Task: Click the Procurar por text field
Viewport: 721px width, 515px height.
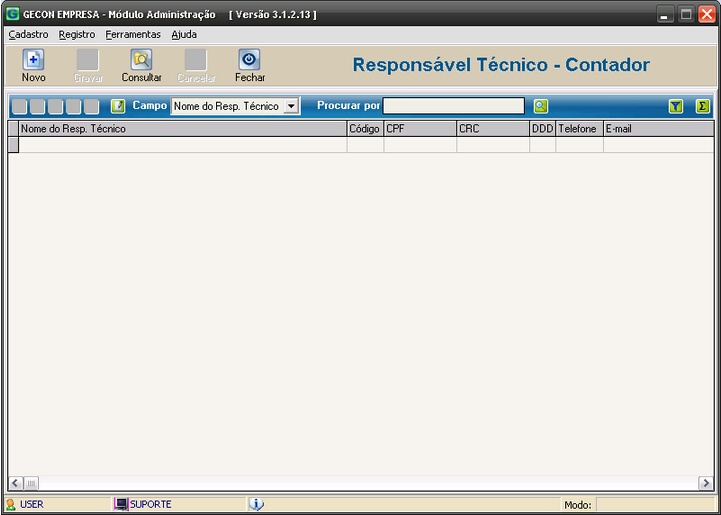Action: [x=453, y=106]
